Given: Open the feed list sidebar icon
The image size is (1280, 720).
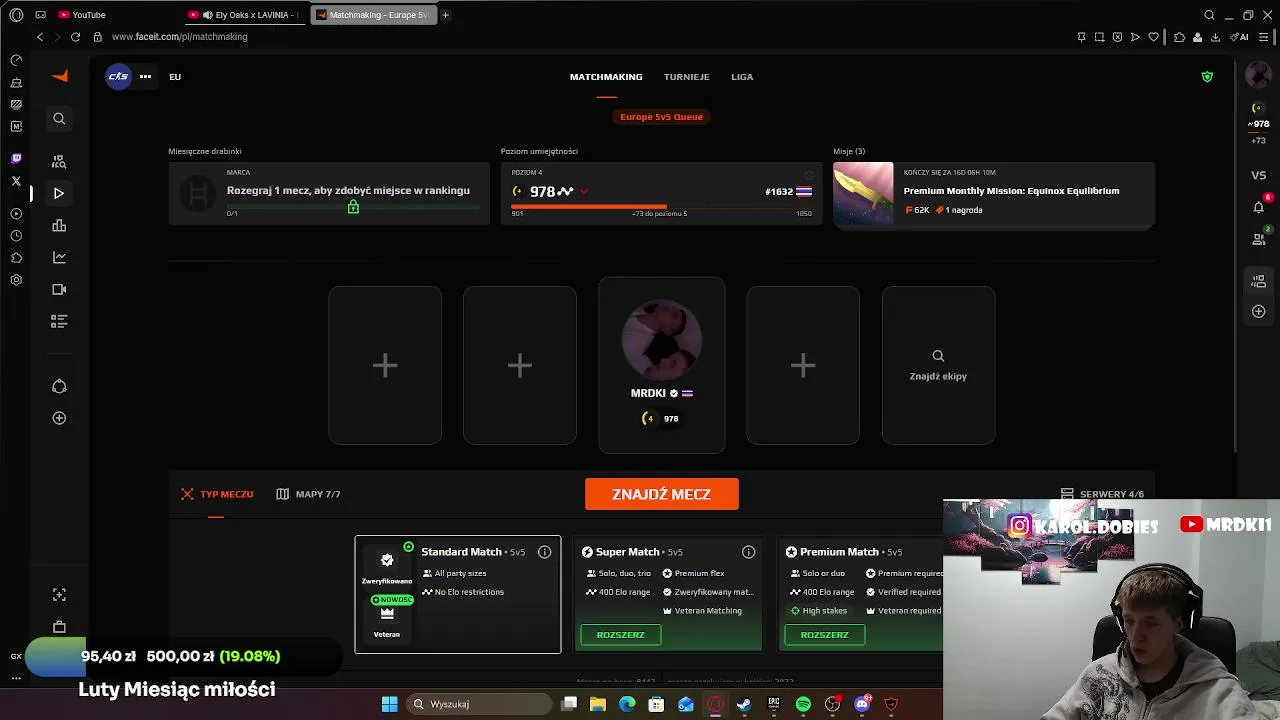Looking at the screenshot, I should pyautogui.click(x=59, y=321).
